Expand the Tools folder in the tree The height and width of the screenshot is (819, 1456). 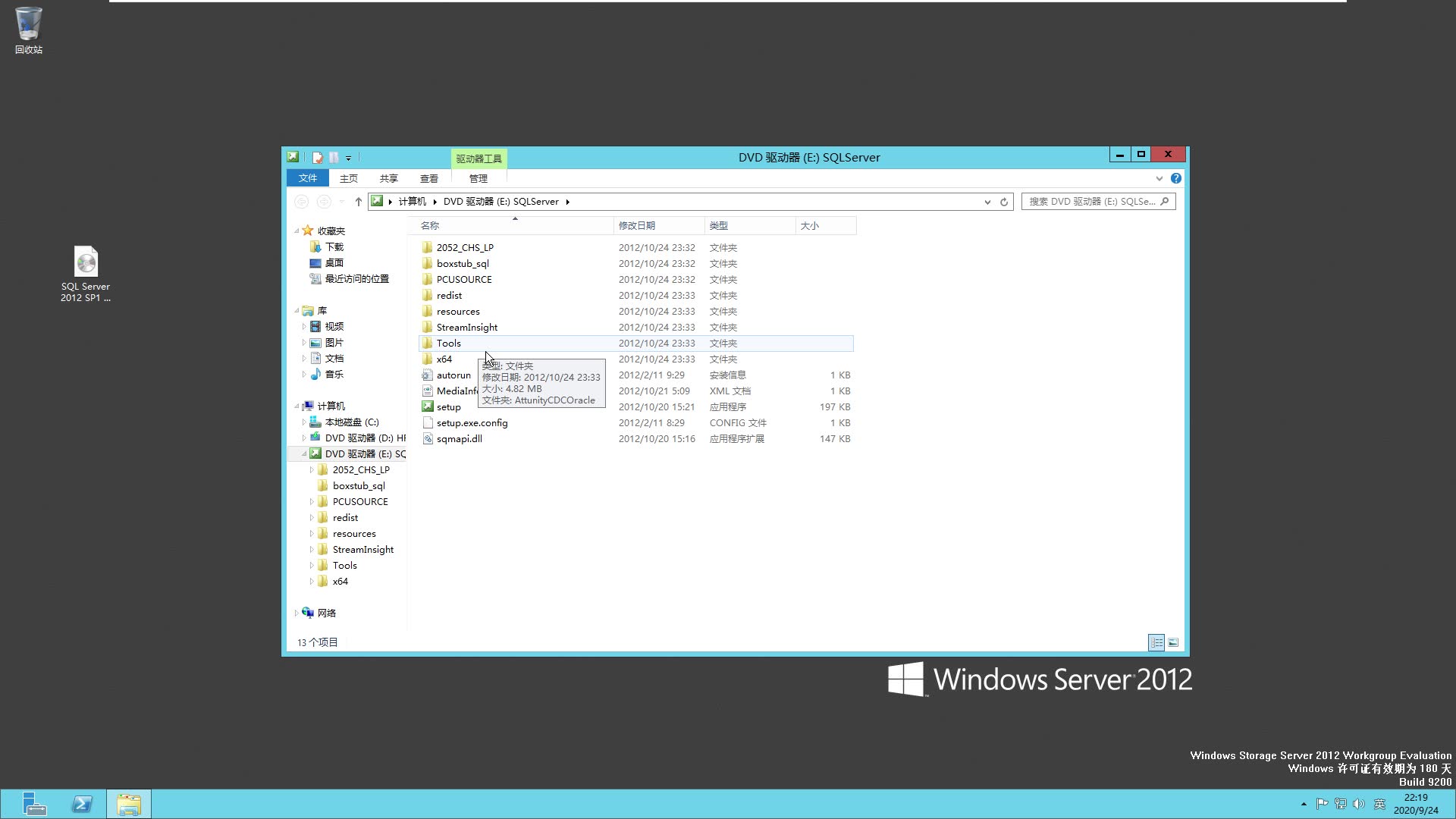[x=312, y=565]
